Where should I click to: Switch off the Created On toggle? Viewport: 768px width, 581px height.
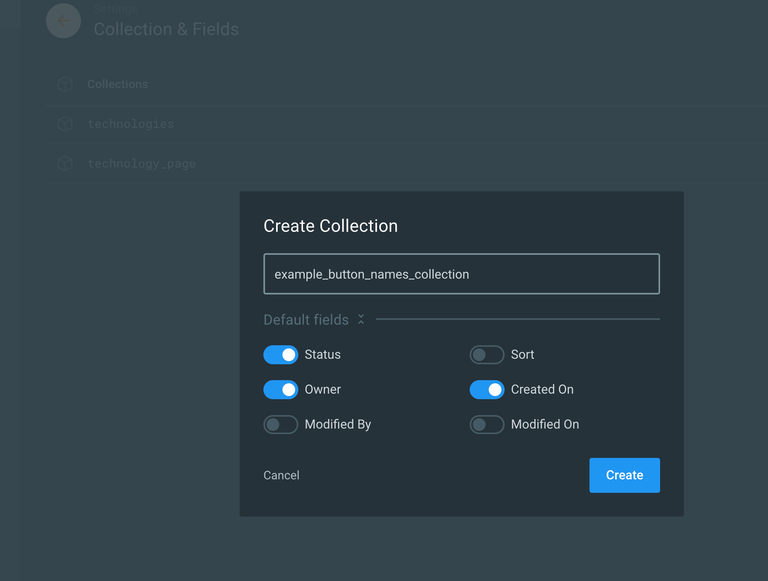(x=487, y=390)
